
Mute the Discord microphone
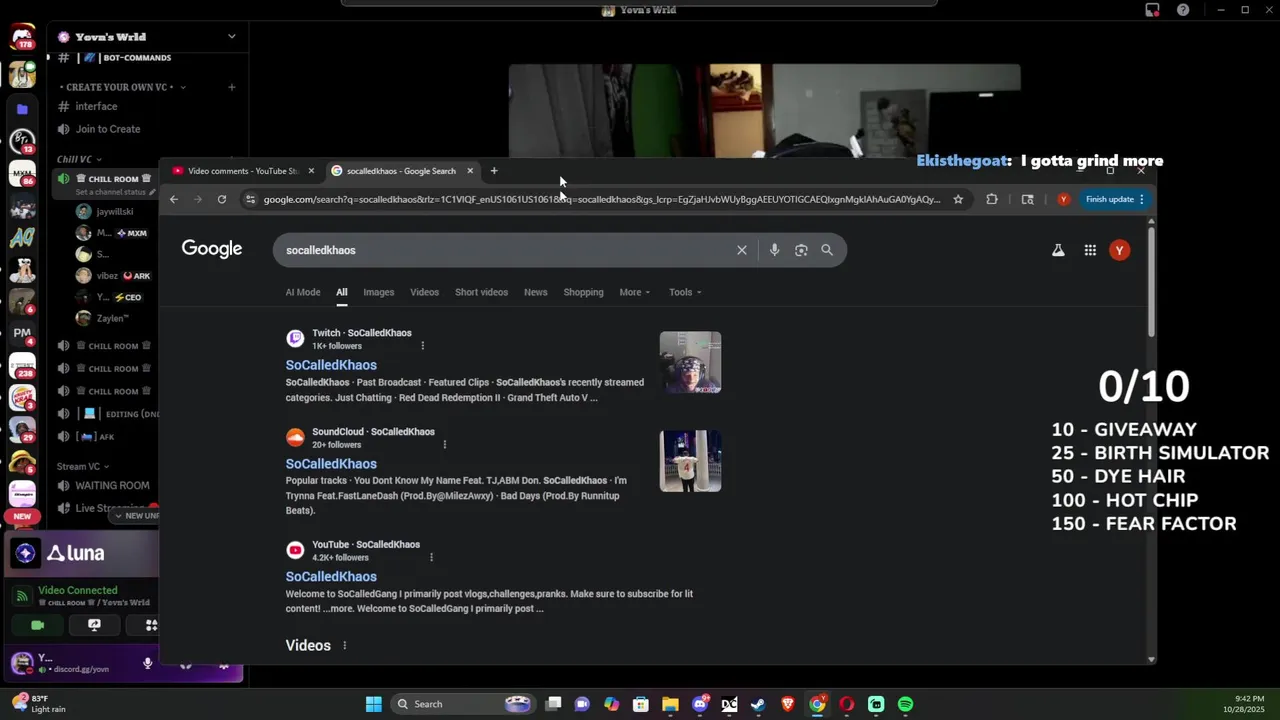click(x=148, y=663)
